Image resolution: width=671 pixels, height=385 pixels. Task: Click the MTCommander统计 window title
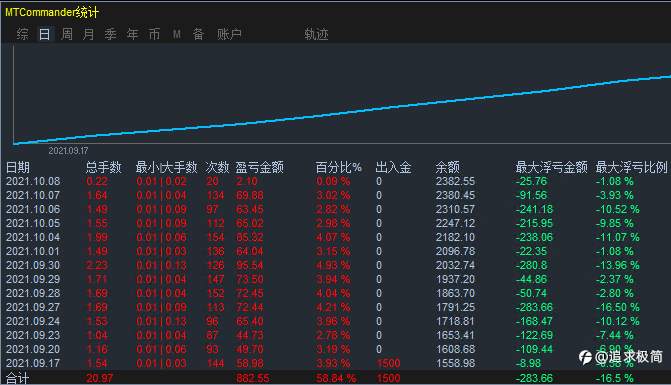pyautogui.click(x=52, y=12)
